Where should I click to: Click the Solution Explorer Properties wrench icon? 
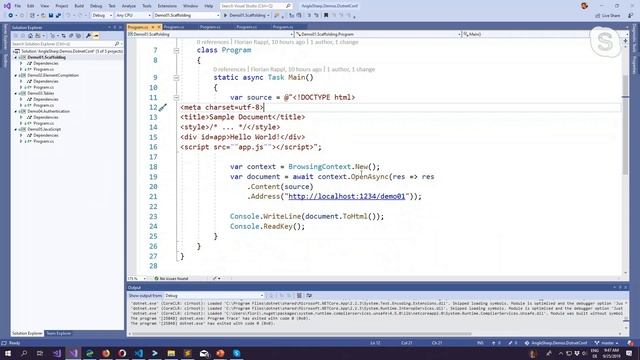tap(88, 36)
